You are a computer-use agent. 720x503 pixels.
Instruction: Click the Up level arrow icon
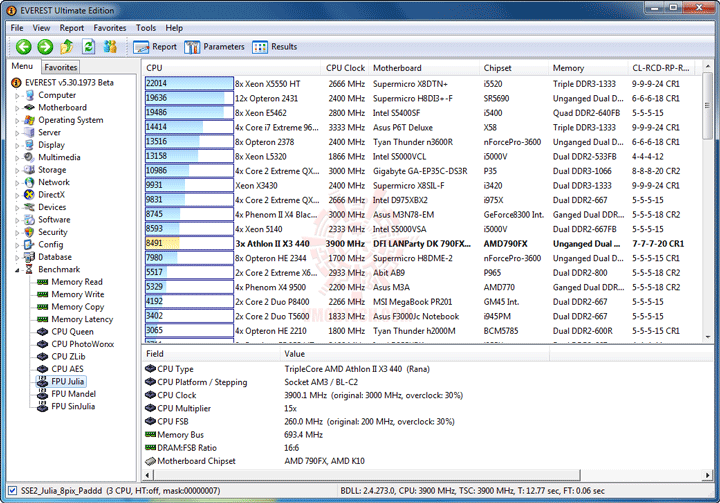click(x=67, y=46)
